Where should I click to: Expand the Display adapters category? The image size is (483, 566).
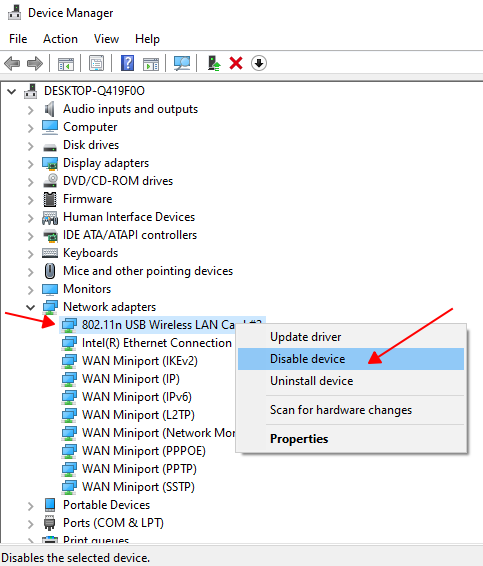pyautogui.click(x=30, y=164)
